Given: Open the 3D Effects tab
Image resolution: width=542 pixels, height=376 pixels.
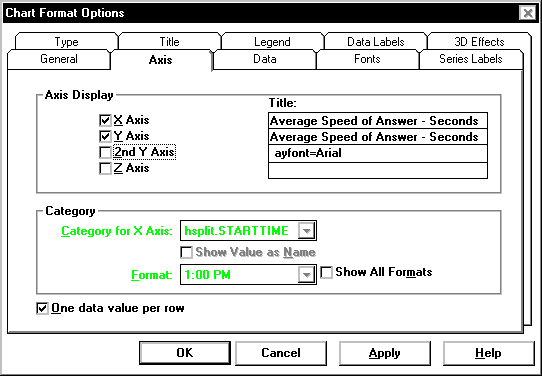Looking at the screenshot, I should click(479, 41).
